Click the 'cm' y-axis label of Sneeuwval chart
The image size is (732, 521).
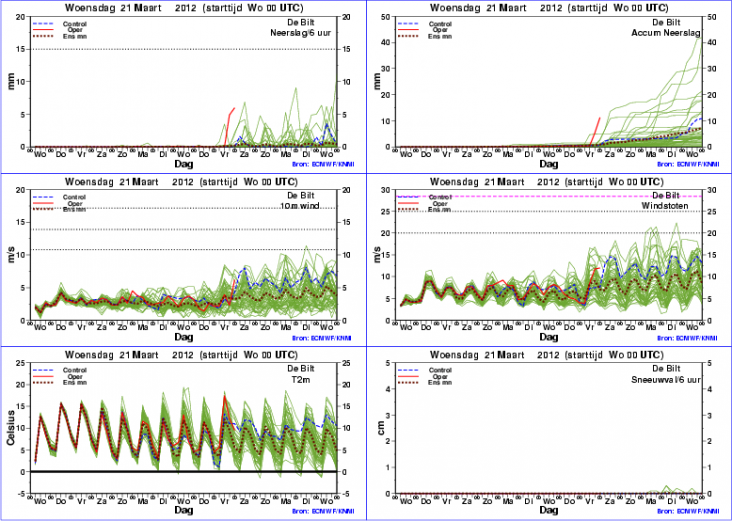pyautogui.click(x=381, y=428)
